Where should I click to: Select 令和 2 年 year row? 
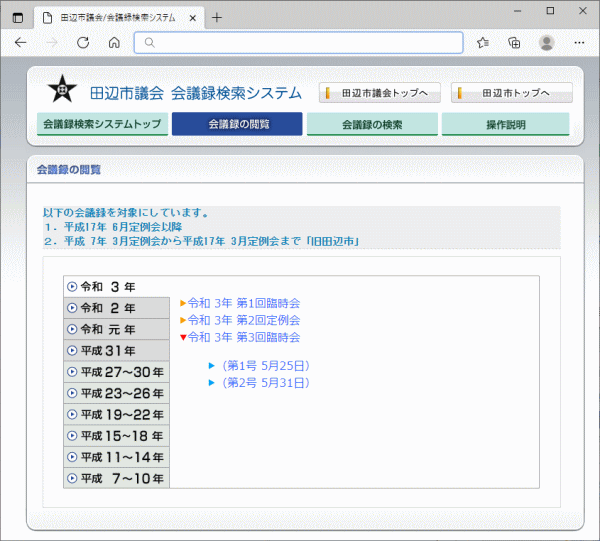coord(116,308)
